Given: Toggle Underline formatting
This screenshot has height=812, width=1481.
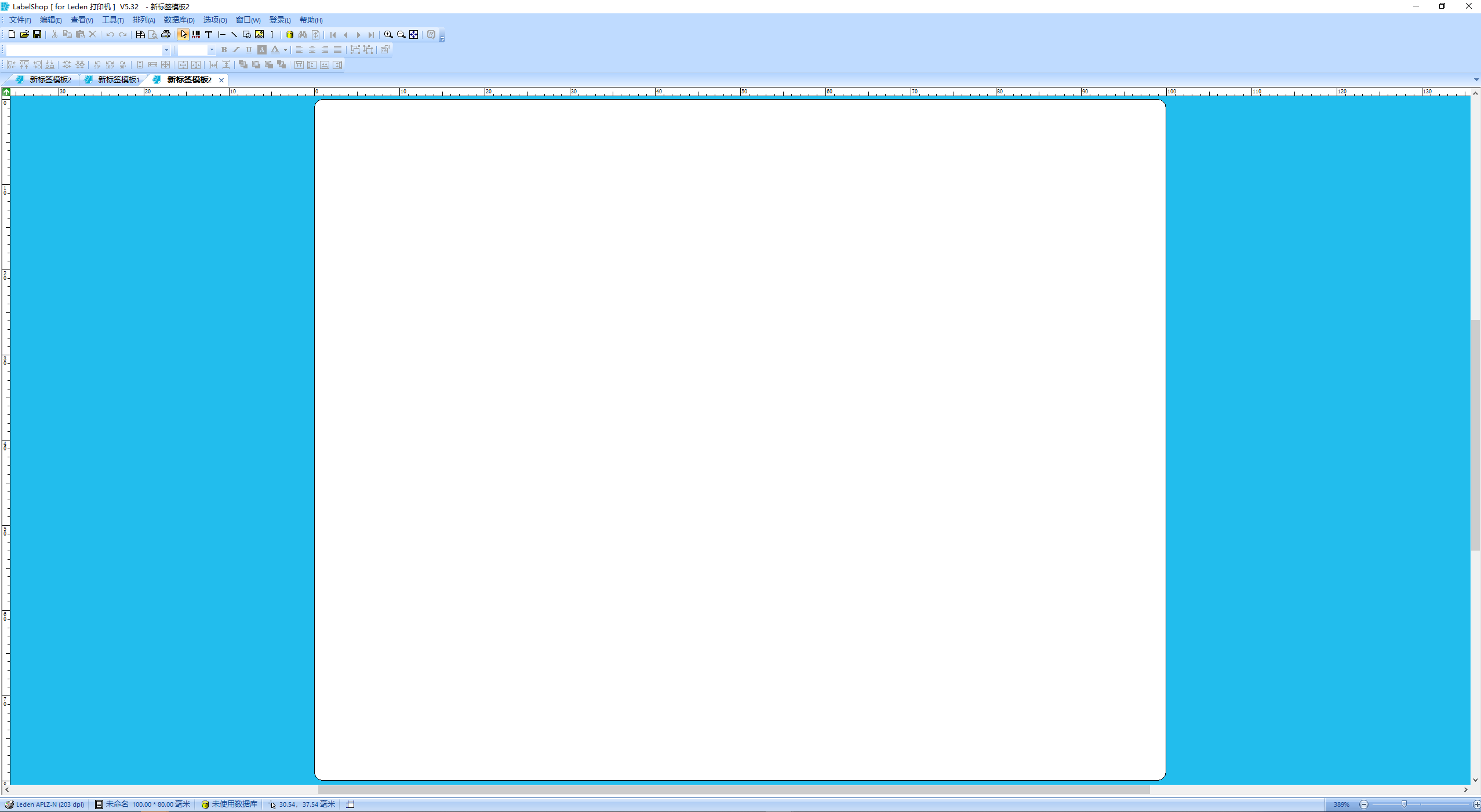Looking at the screenshot, I should [249, 50].
